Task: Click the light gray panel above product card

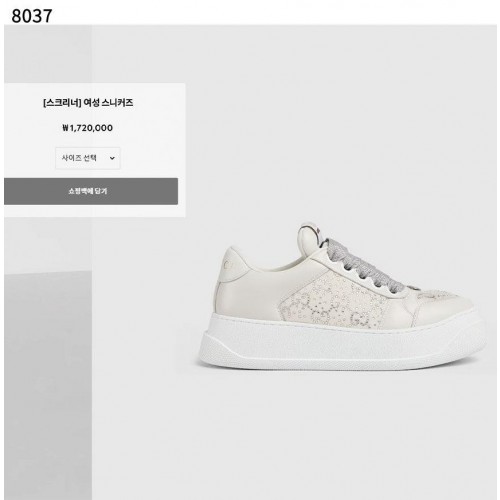Action: point(48,54)
